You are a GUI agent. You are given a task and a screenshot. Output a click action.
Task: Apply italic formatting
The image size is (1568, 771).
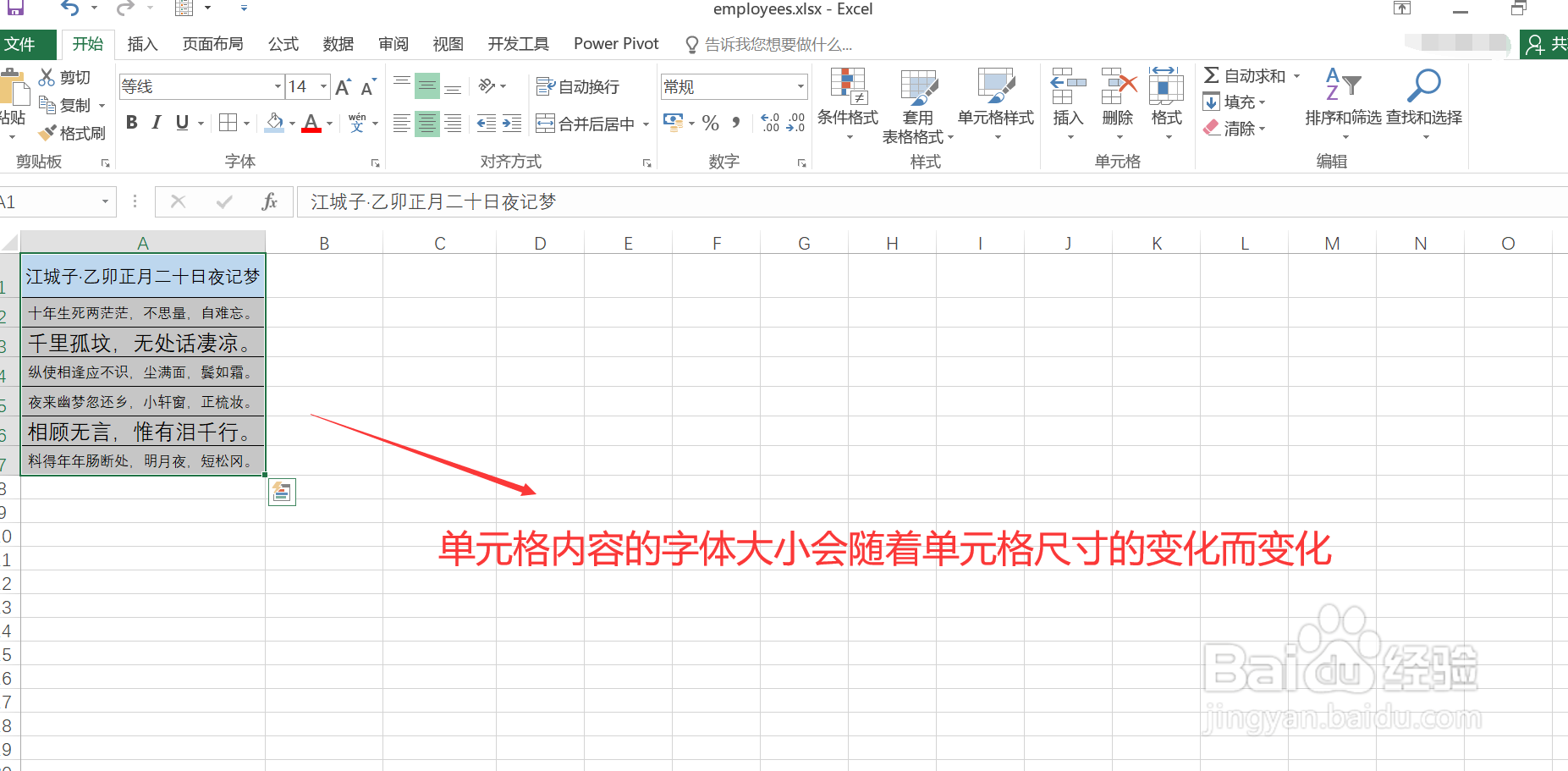(x=156, y=123)
